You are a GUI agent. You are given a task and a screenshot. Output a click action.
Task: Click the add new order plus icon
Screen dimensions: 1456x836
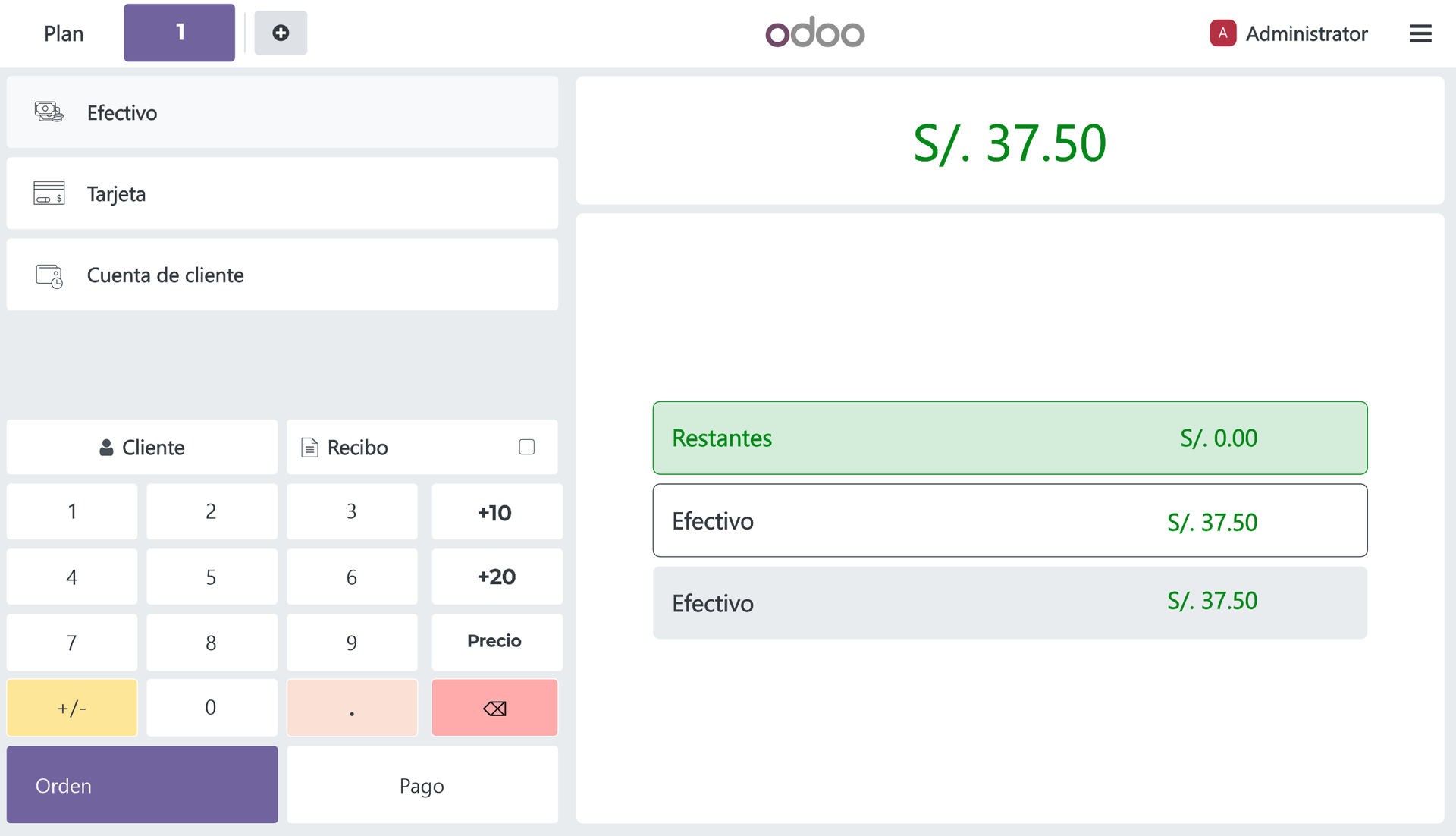(281, 33)
